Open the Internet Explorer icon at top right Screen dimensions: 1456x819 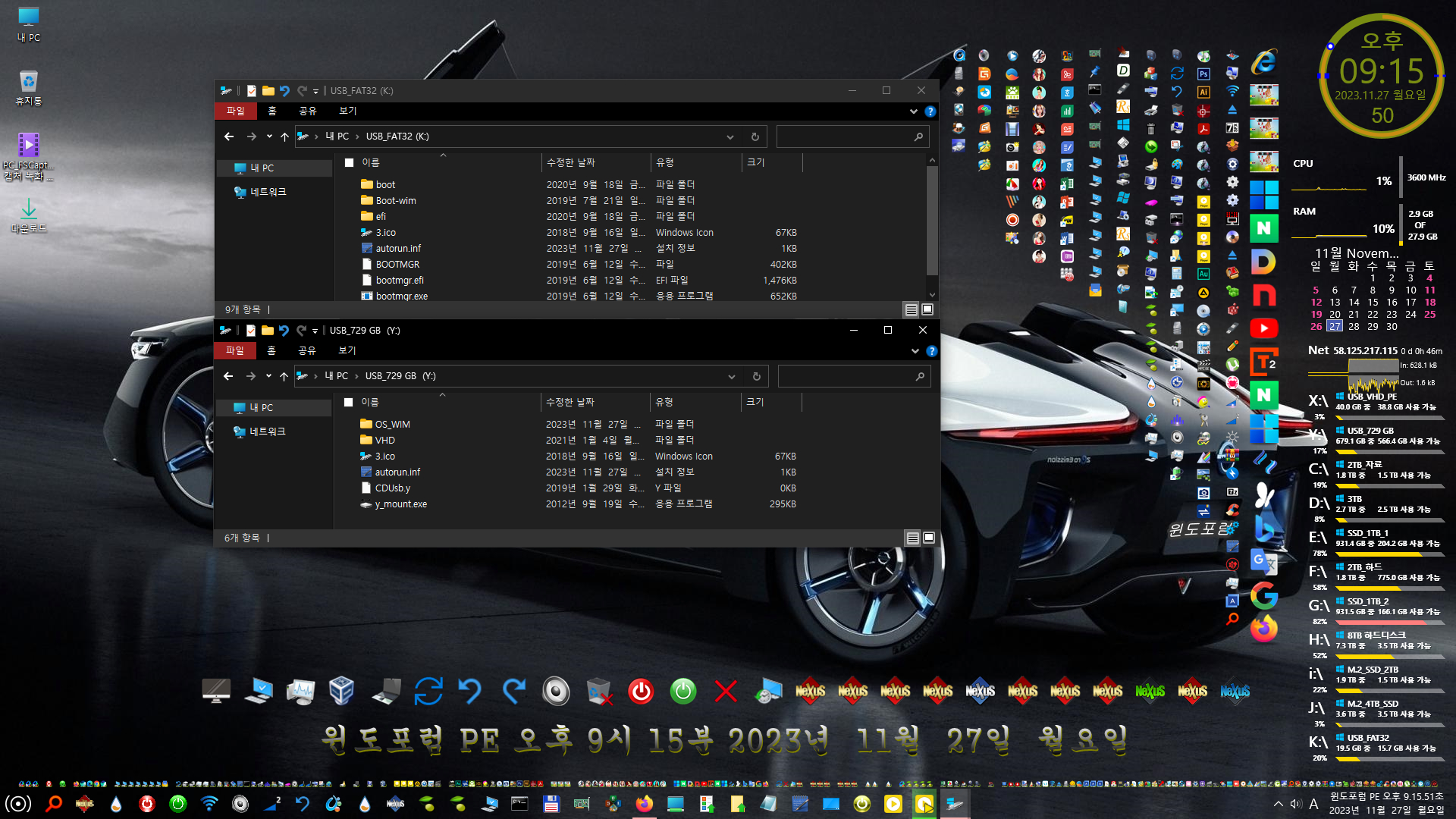point(1263,62)
